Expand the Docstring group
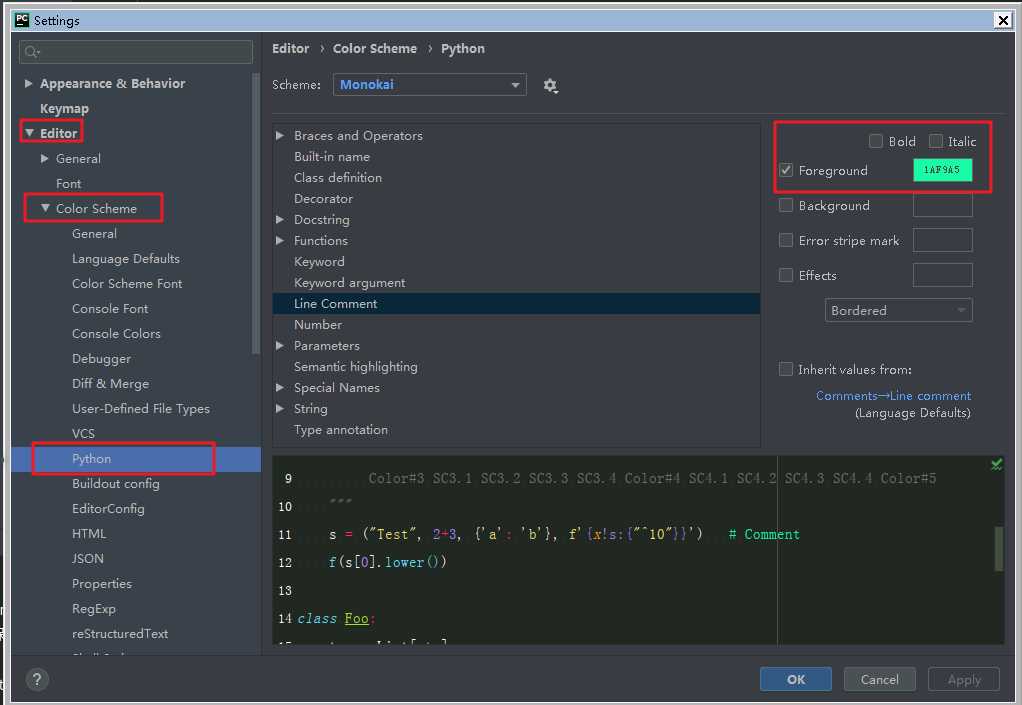Image resolution: width=1022 pixels, height=705 pixels. pyautogui.click(x=280, y=220)
